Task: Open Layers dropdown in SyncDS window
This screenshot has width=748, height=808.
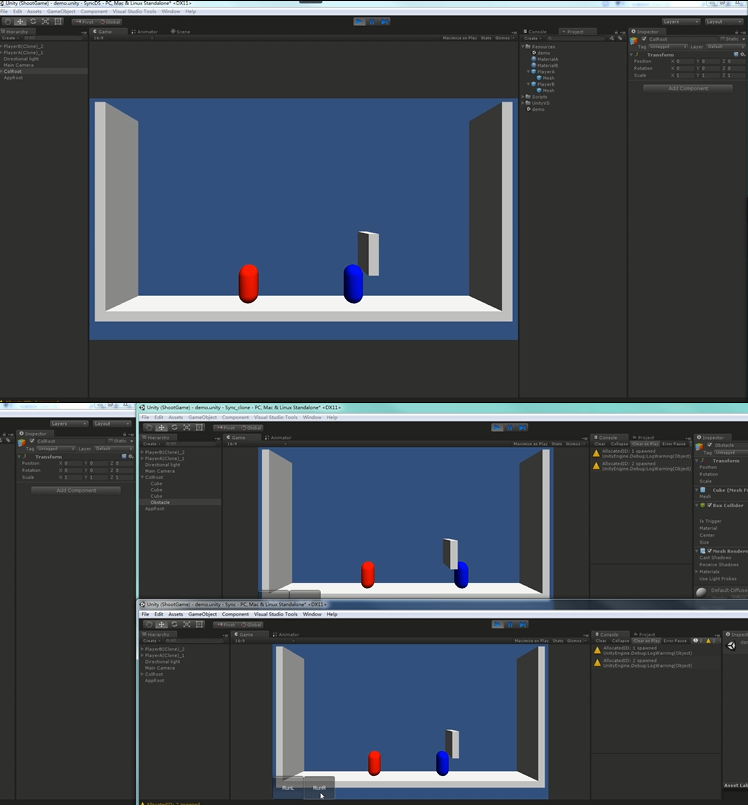Action: [681, 22]
